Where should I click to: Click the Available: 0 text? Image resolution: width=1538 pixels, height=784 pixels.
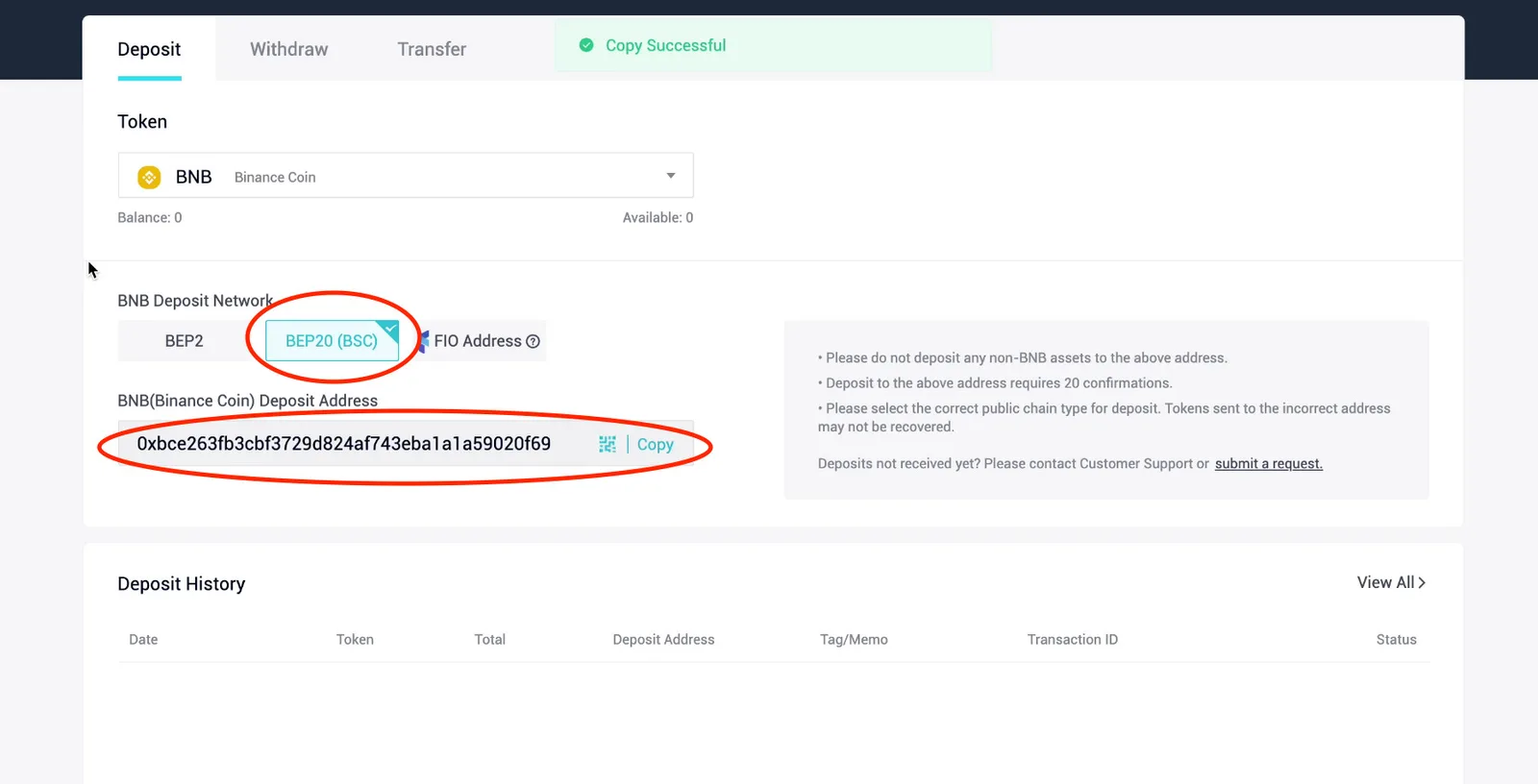[x=657, y=217]
